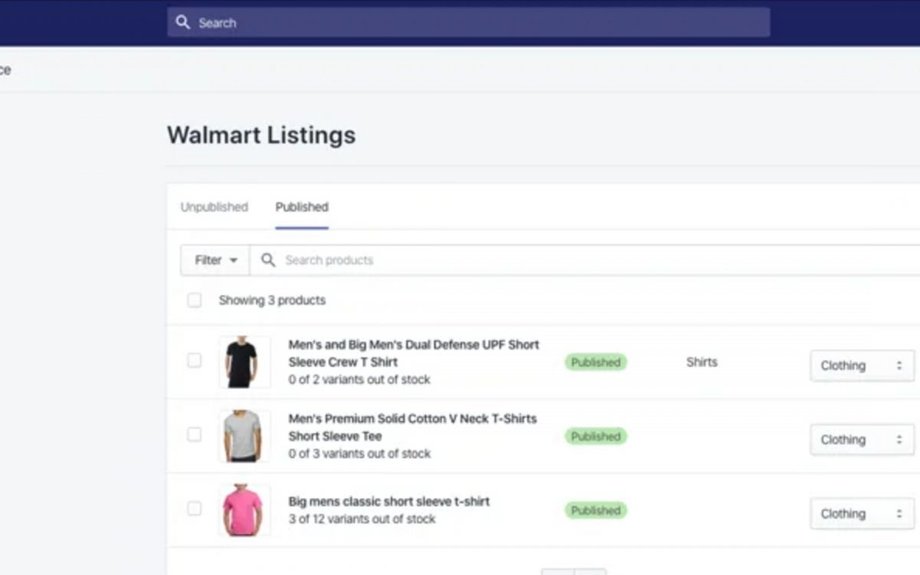
Task: Tick the select-all checkbox next to Showing 3 products
Action: click(x=194, y=300)
